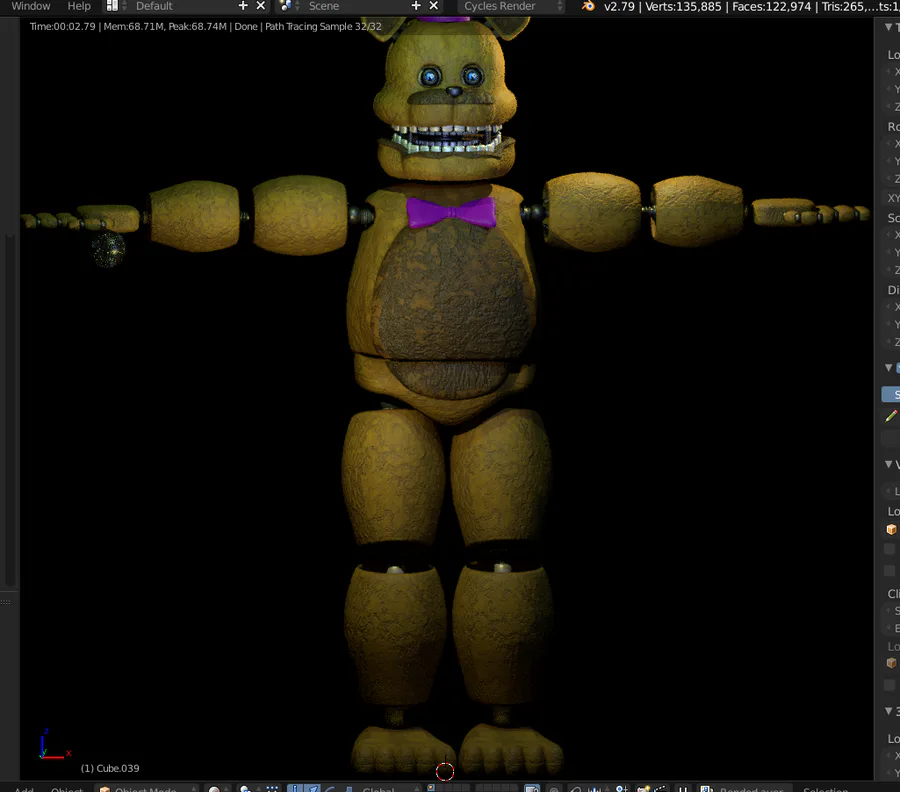Screen dimensions: 900x792
Task: Click the Faces:122,974 statistics text
Action: pyautogui.click(x=771, y=6)
